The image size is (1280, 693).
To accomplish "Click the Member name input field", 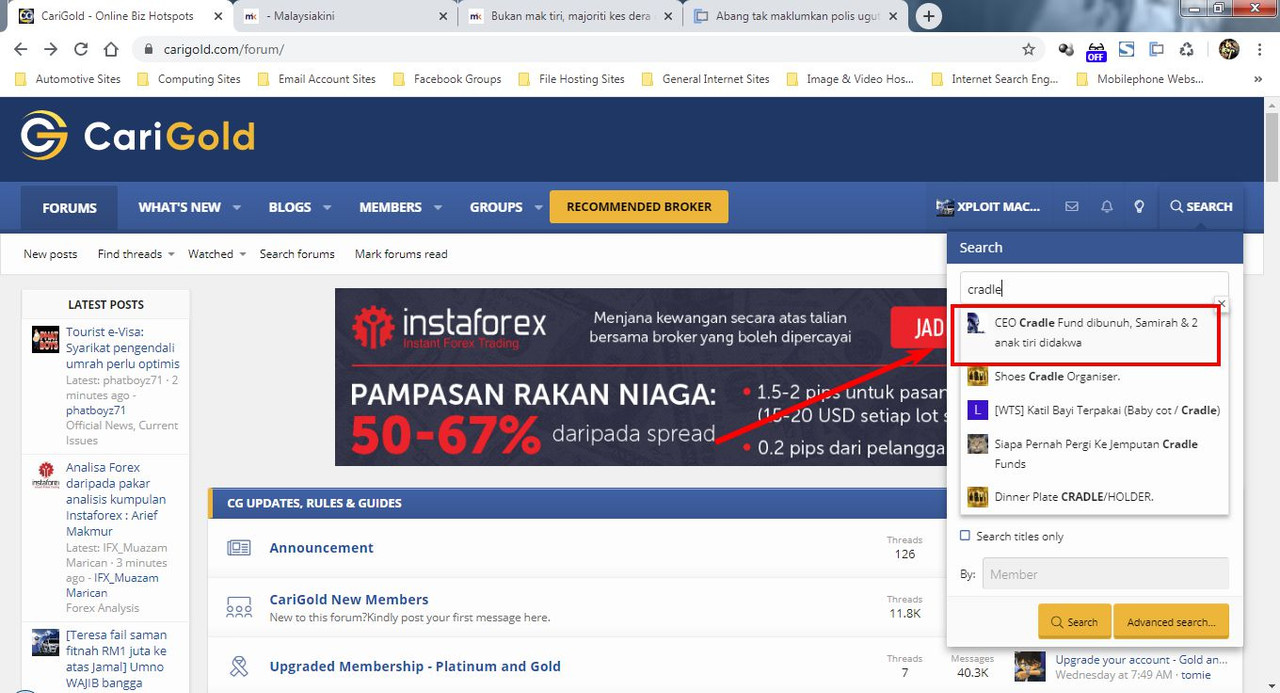I will (x=1105, y=574).
